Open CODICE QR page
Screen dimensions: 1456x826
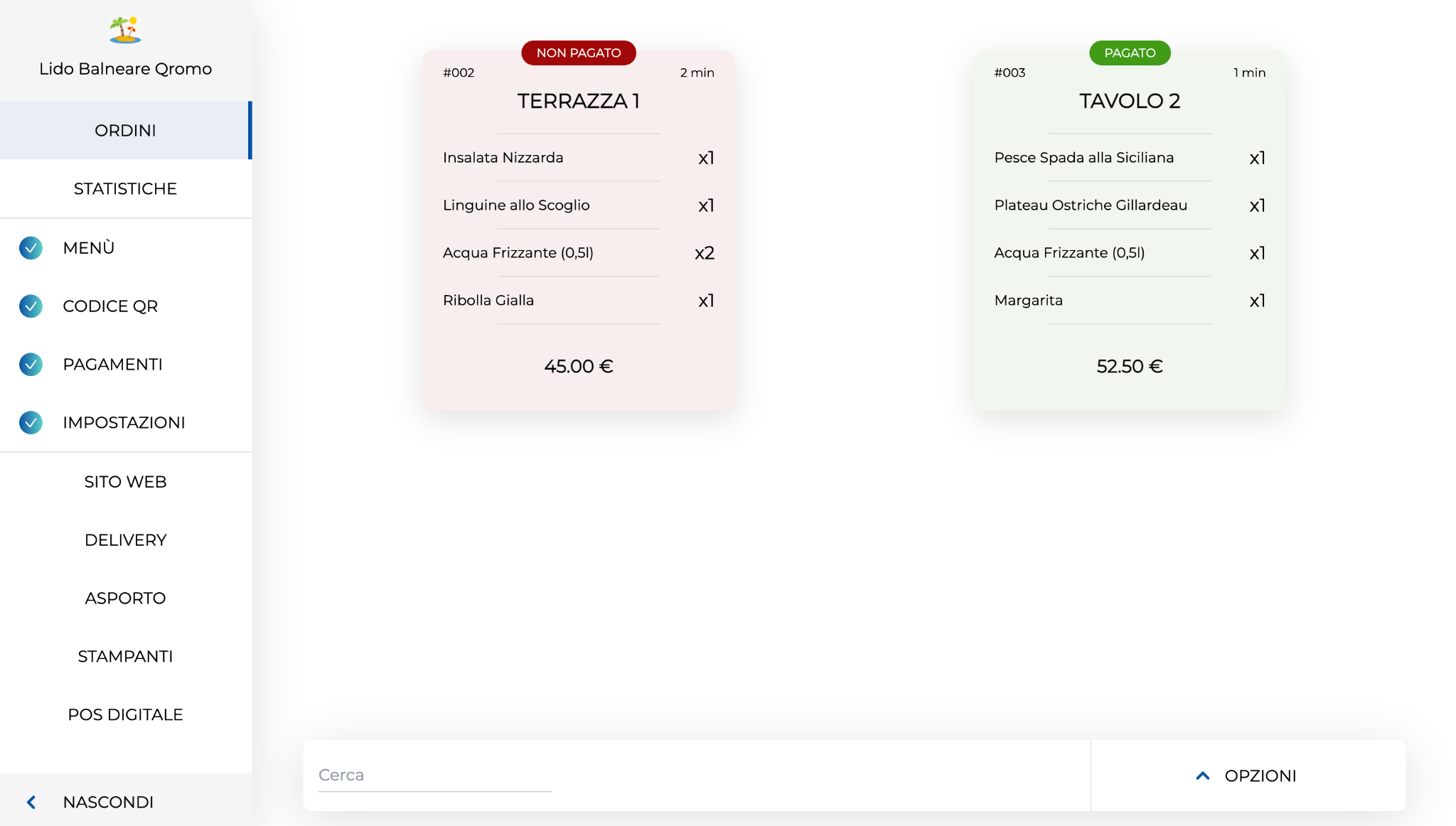click(125, 306)
